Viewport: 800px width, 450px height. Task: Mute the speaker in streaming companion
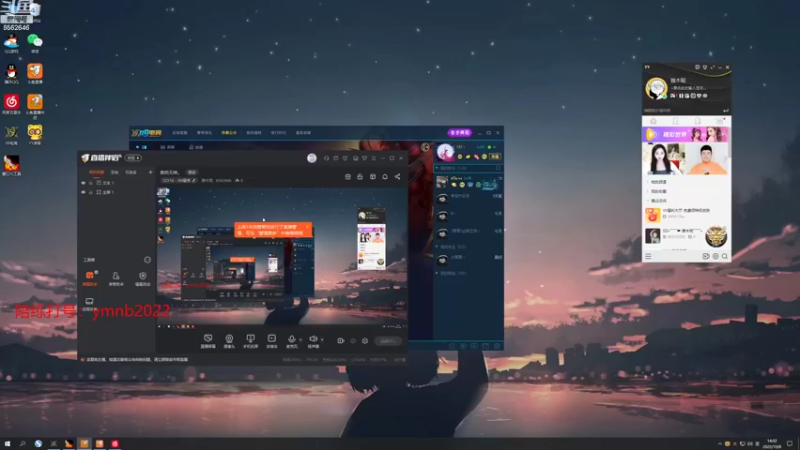click(313, 339)
